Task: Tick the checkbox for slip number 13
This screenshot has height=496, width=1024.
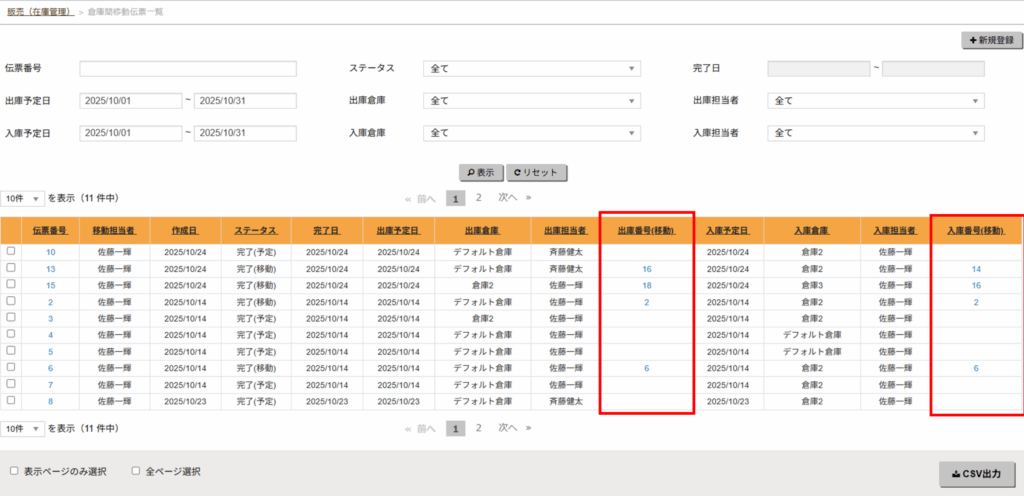Action: coord(11,268)
